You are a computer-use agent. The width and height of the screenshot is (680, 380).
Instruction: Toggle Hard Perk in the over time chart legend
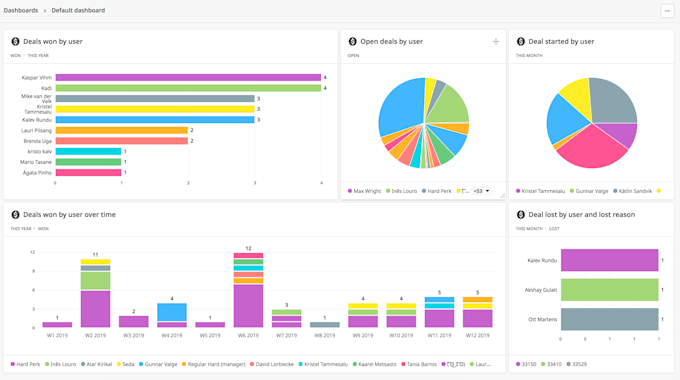click(x=25, y=364)
